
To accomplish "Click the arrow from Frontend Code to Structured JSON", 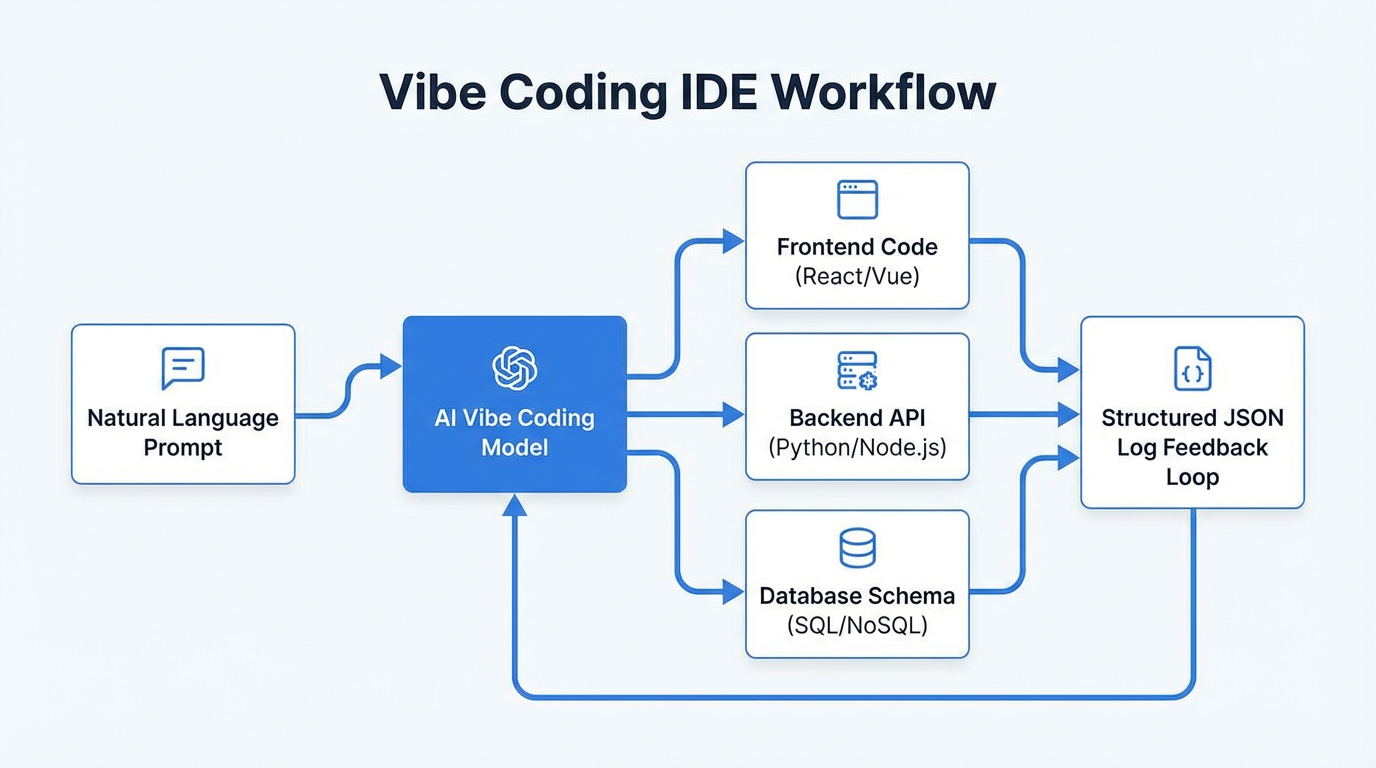I will [1020, 300].
